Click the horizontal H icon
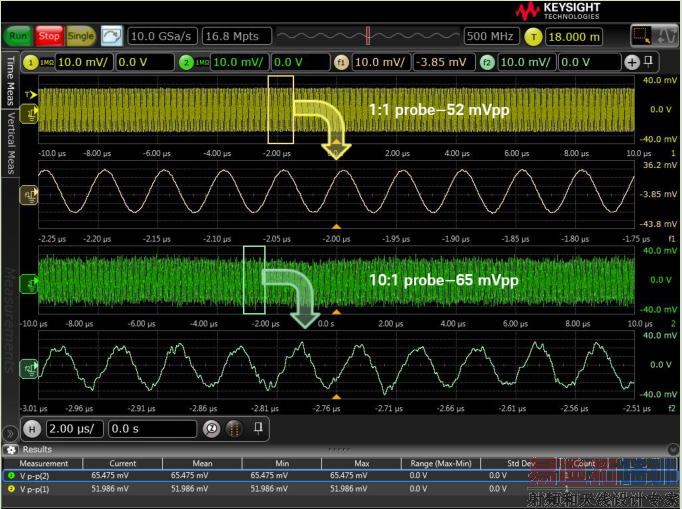 tap(32, 429)
